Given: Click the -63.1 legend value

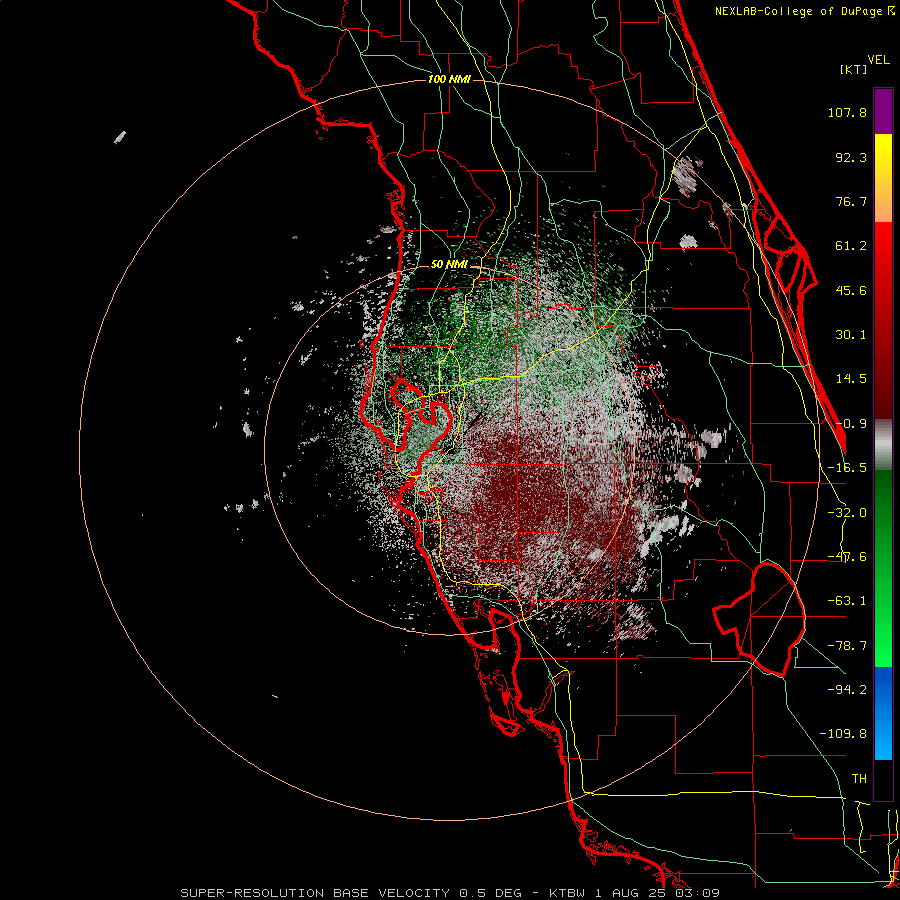Looking at the screenshot, I should [847, 601].
